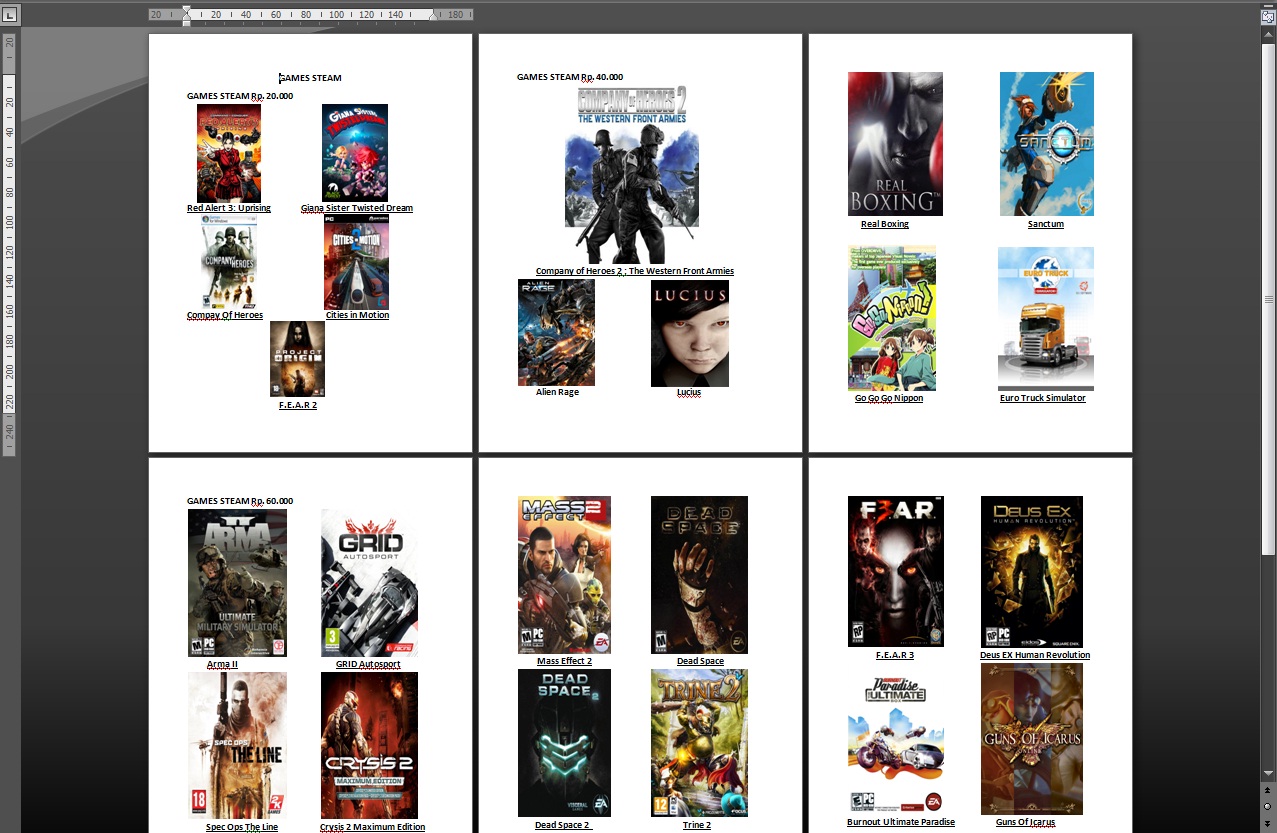Select the Crysis 2 Maximum Edition cover image
1277x833 pixels.
369,745
